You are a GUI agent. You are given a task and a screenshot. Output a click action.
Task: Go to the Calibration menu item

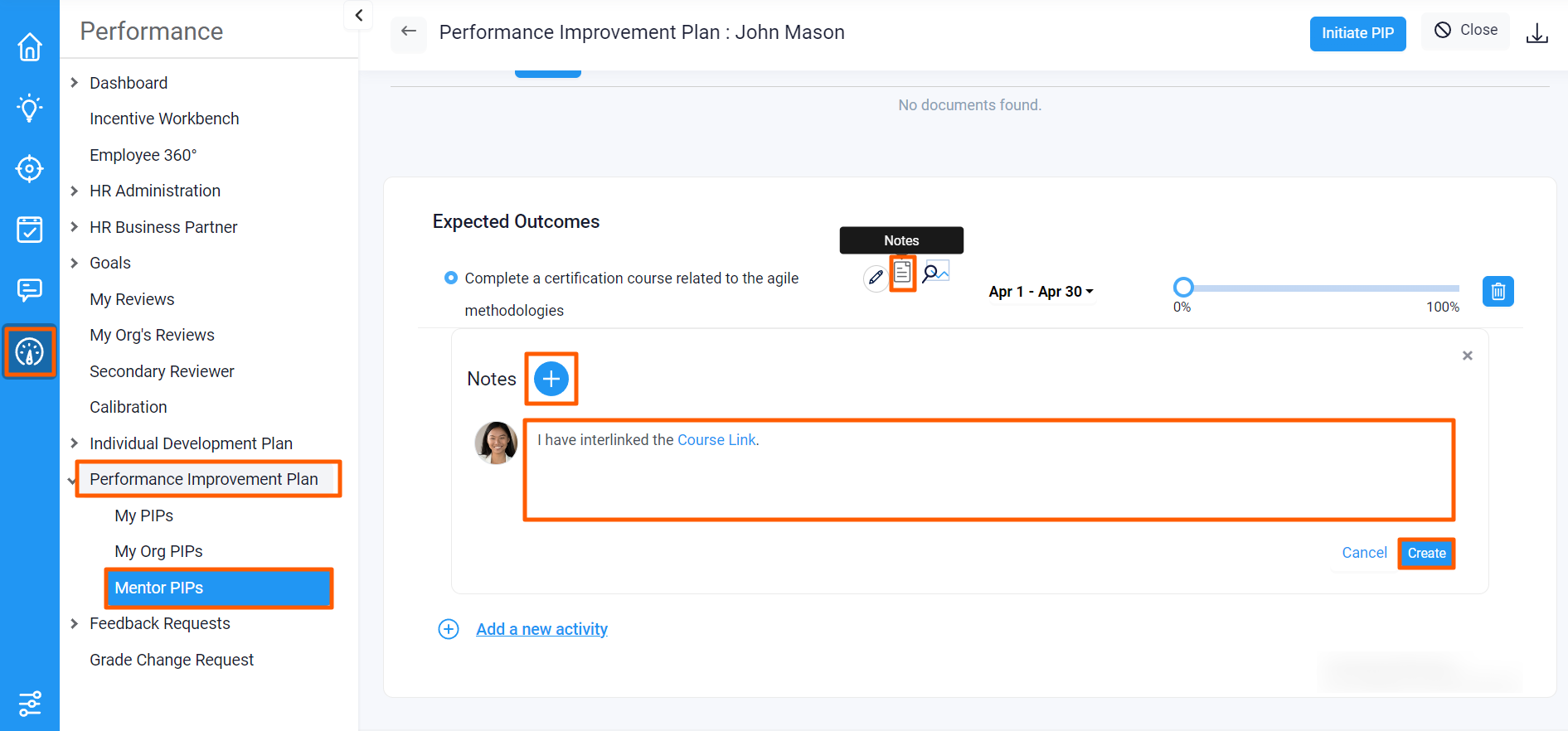[129, 407]
